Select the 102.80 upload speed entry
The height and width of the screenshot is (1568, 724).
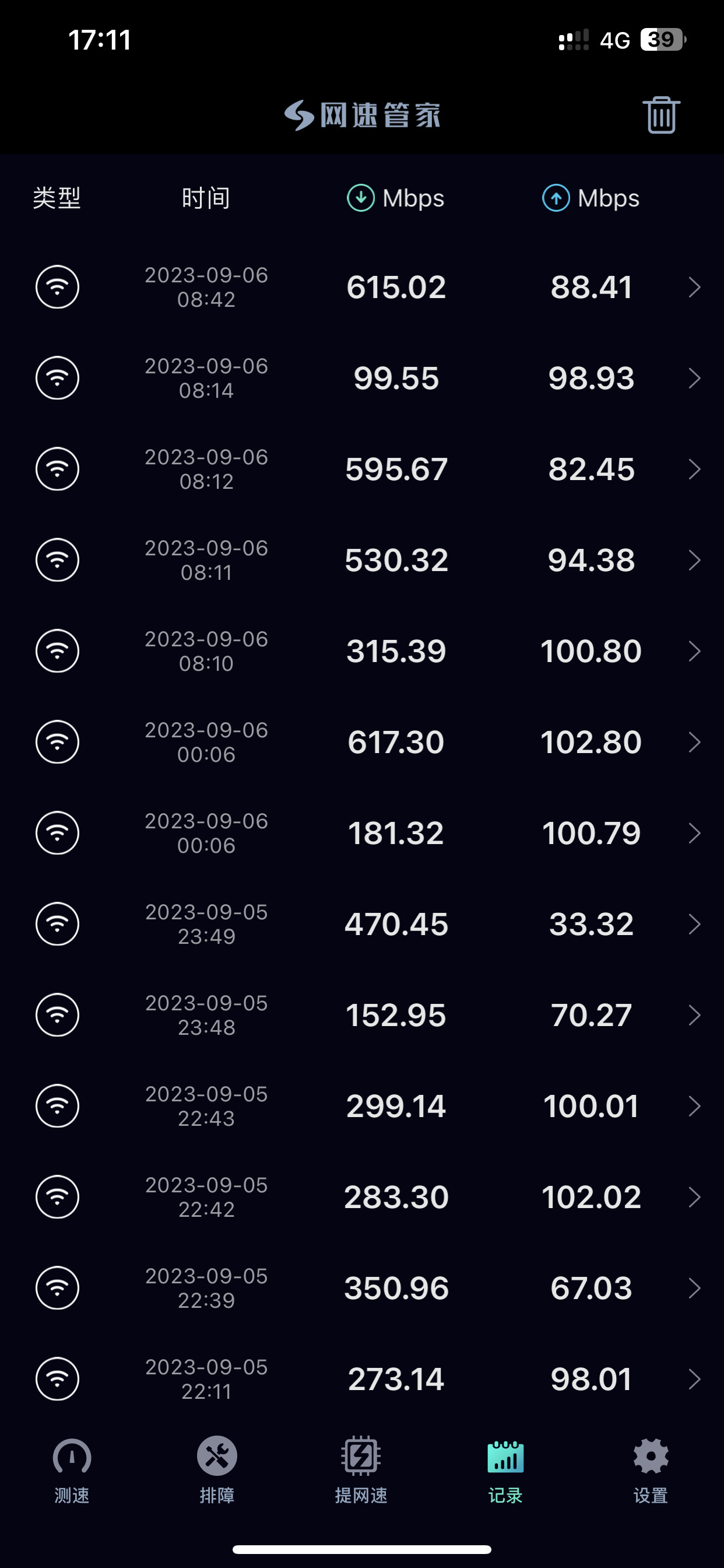coord(591,742)
